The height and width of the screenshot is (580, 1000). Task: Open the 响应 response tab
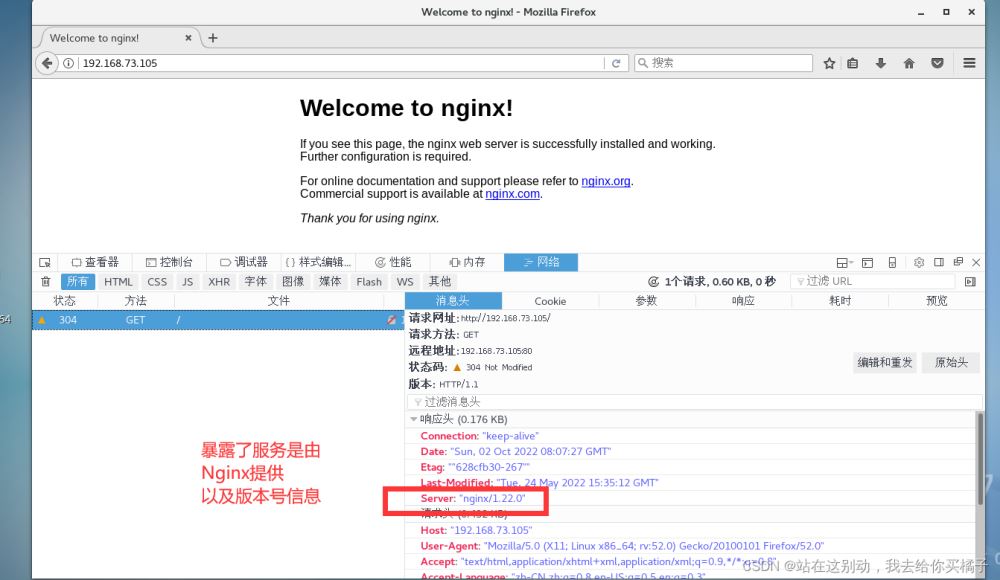pyautogui.click(x=743, y=301)
